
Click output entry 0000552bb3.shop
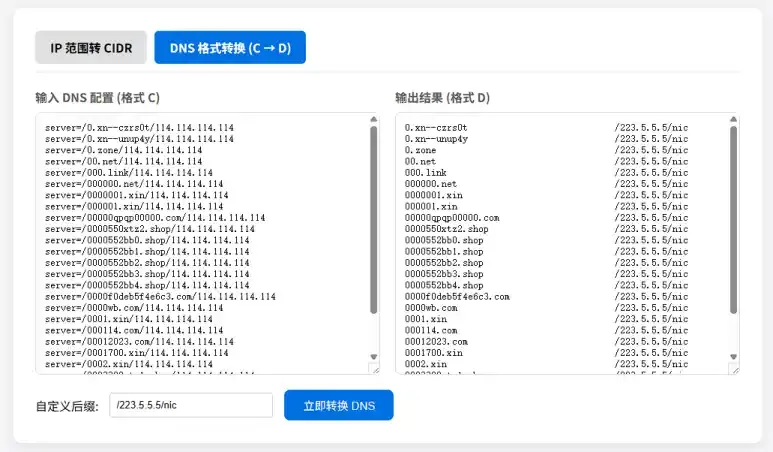pos(444,274)
